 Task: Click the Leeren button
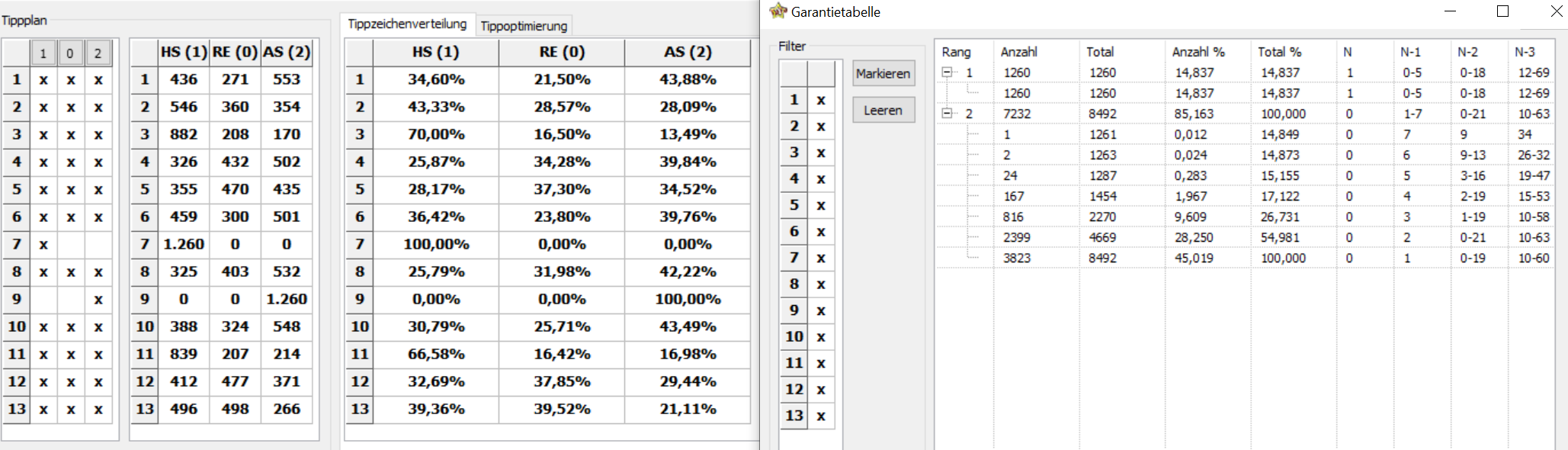(x=883, y=110)
